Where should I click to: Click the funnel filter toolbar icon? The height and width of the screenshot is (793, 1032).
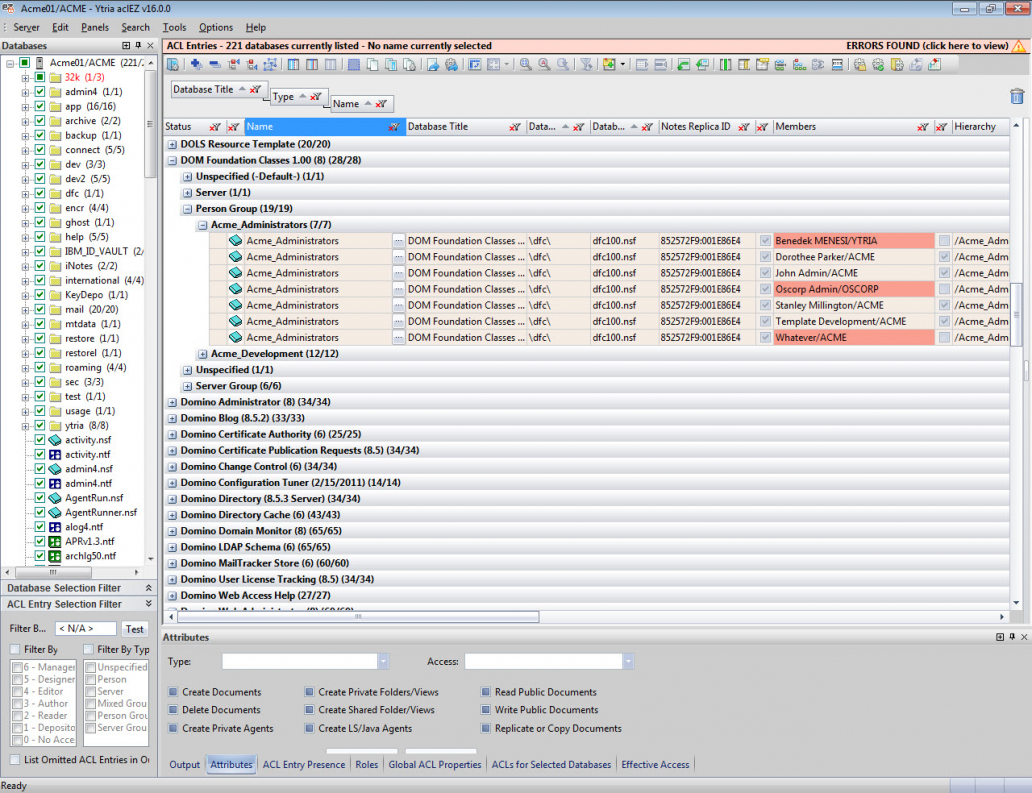click(x=586, y=64)
